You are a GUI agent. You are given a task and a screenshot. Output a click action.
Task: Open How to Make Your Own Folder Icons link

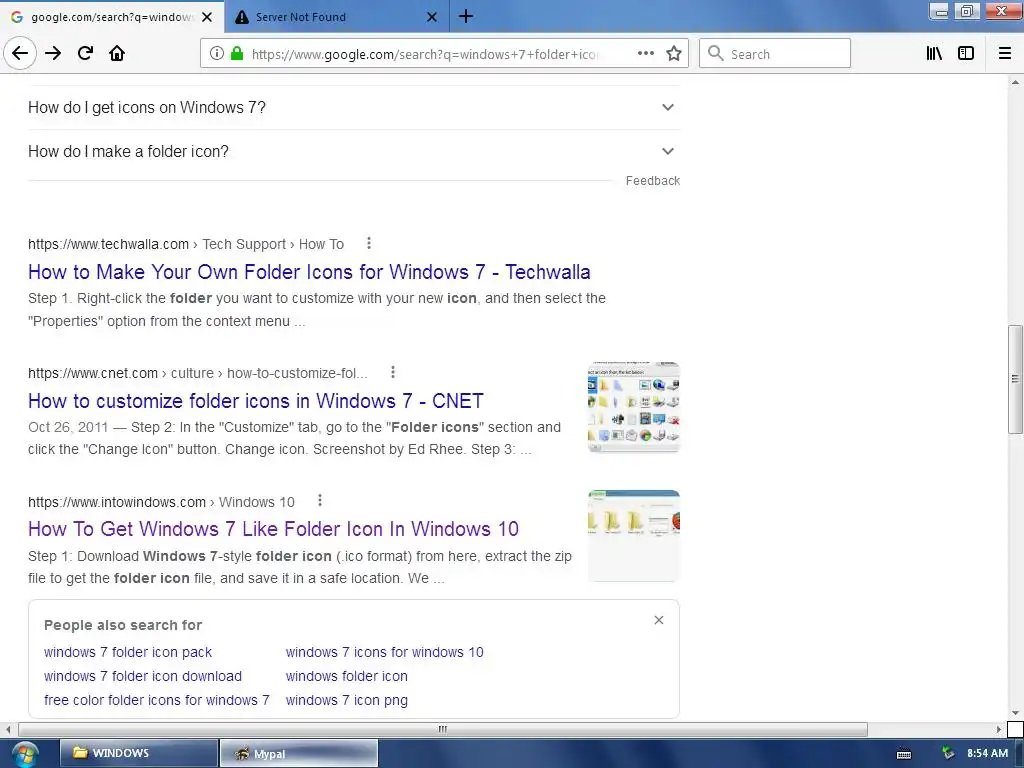pos(309,272)
